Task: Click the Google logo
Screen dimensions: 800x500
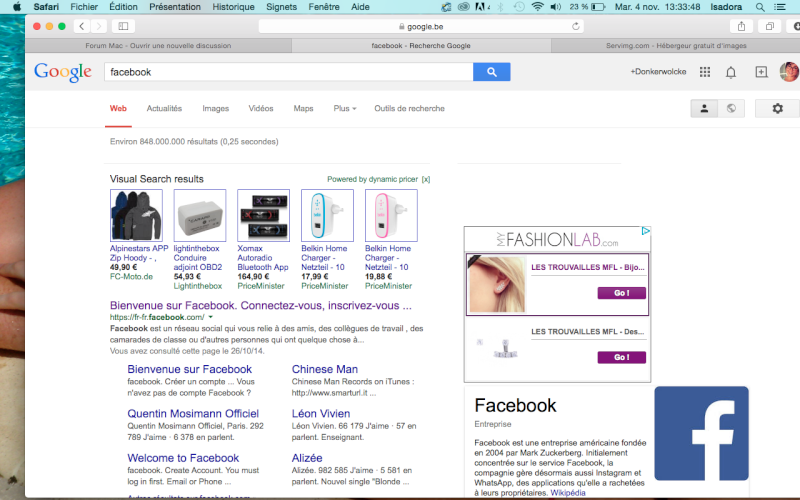Action: pos(63,72)
